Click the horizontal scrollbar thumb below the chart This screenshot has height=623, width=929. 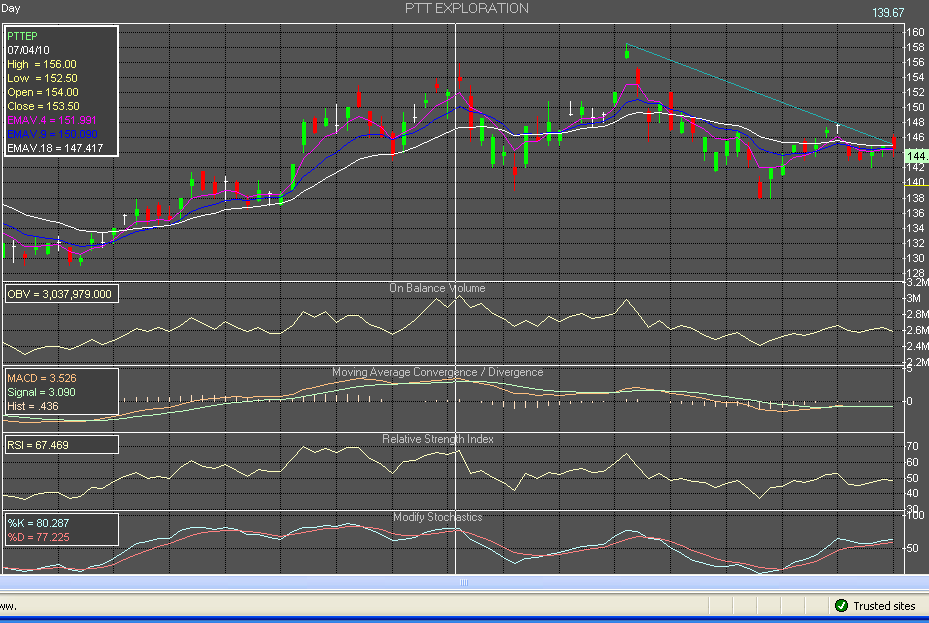point(464,583)
